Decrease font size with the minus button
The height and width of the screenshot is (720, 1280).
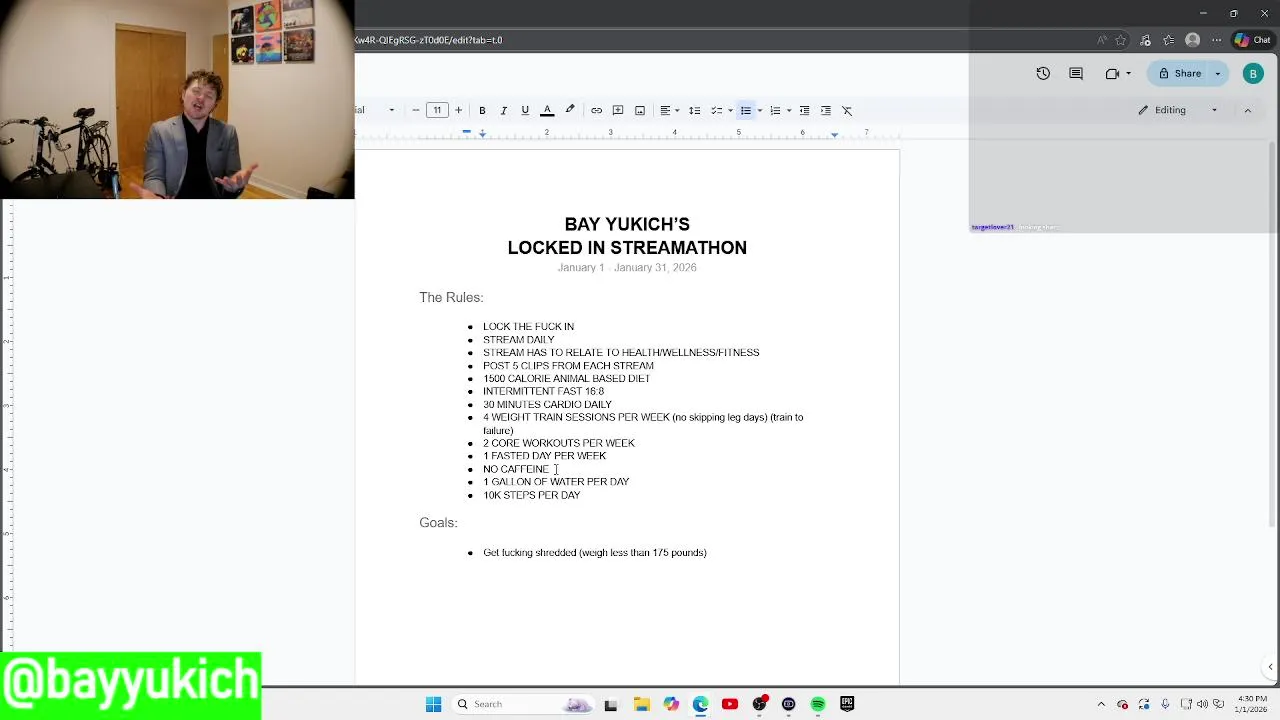click(x=416, y=110)
